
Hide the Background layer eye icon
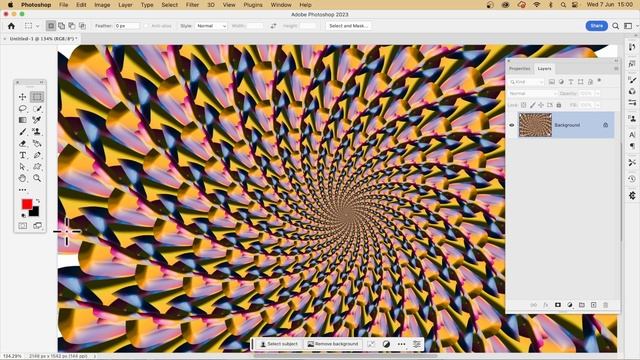pos(511,125)
